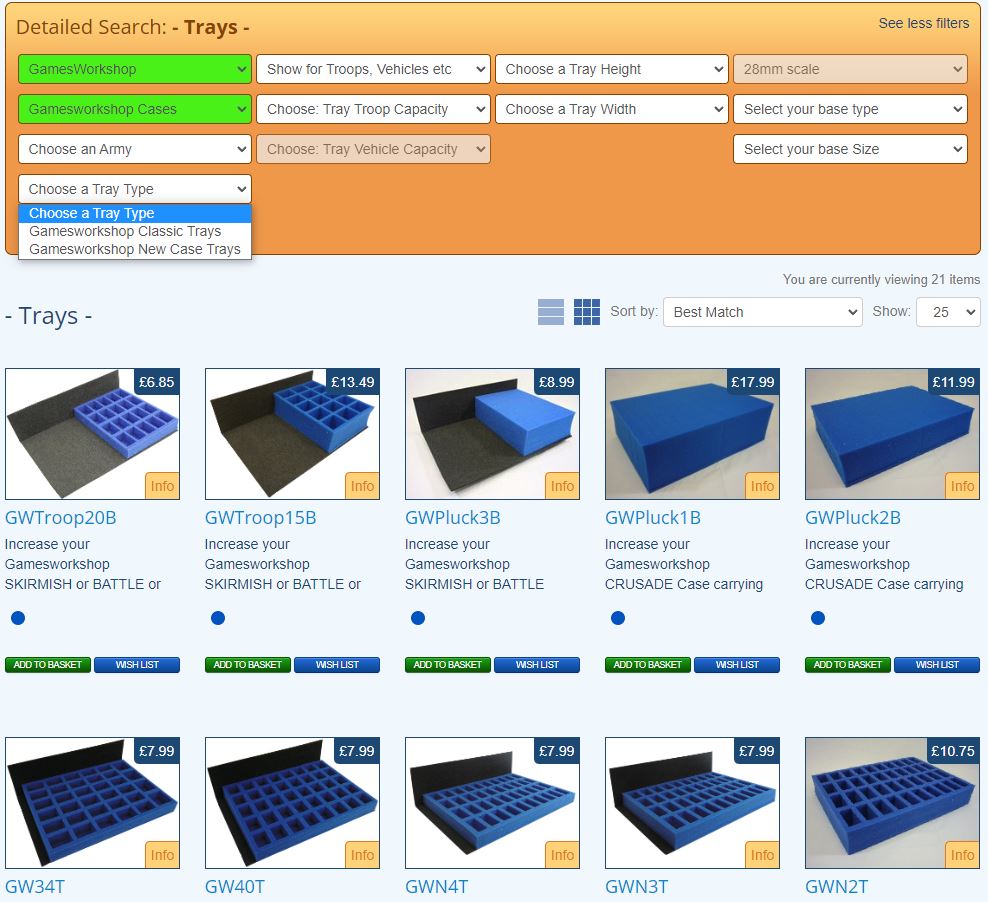
Task: Add GWTroop20B to basket
Action: click(48, 665)
